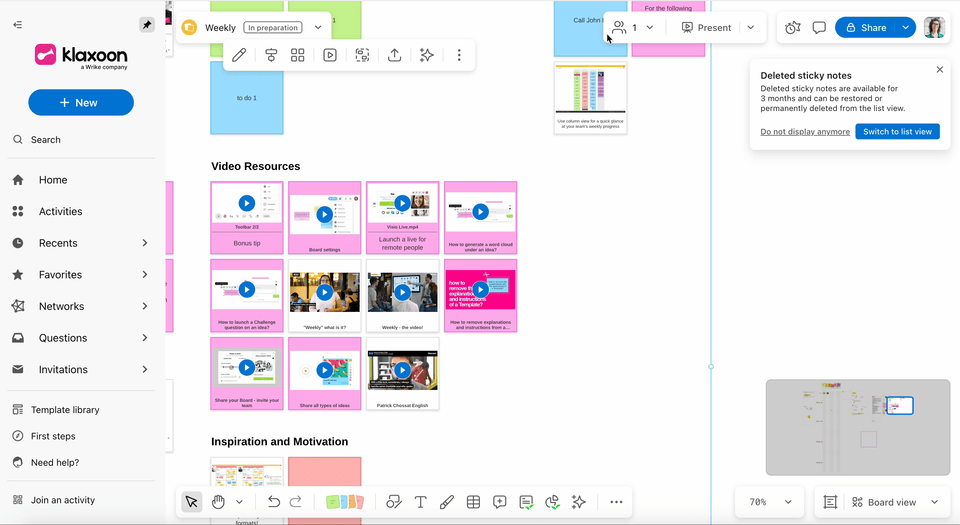Viewport: 960px width, 525px height.
Task: Click the Weekly board orange icon
Action: point(189,28)
